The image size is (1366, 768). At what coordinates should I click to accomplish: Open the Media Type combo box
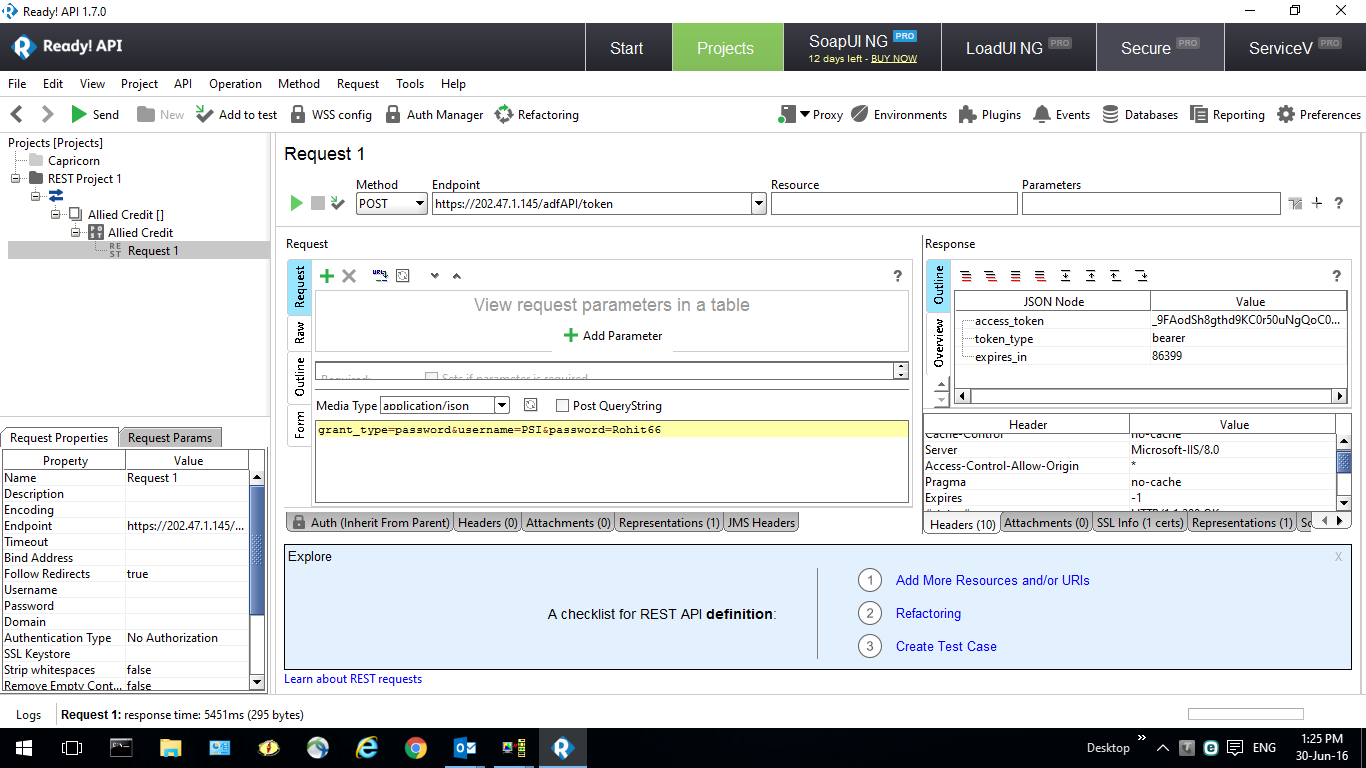[x=445, y=405]
